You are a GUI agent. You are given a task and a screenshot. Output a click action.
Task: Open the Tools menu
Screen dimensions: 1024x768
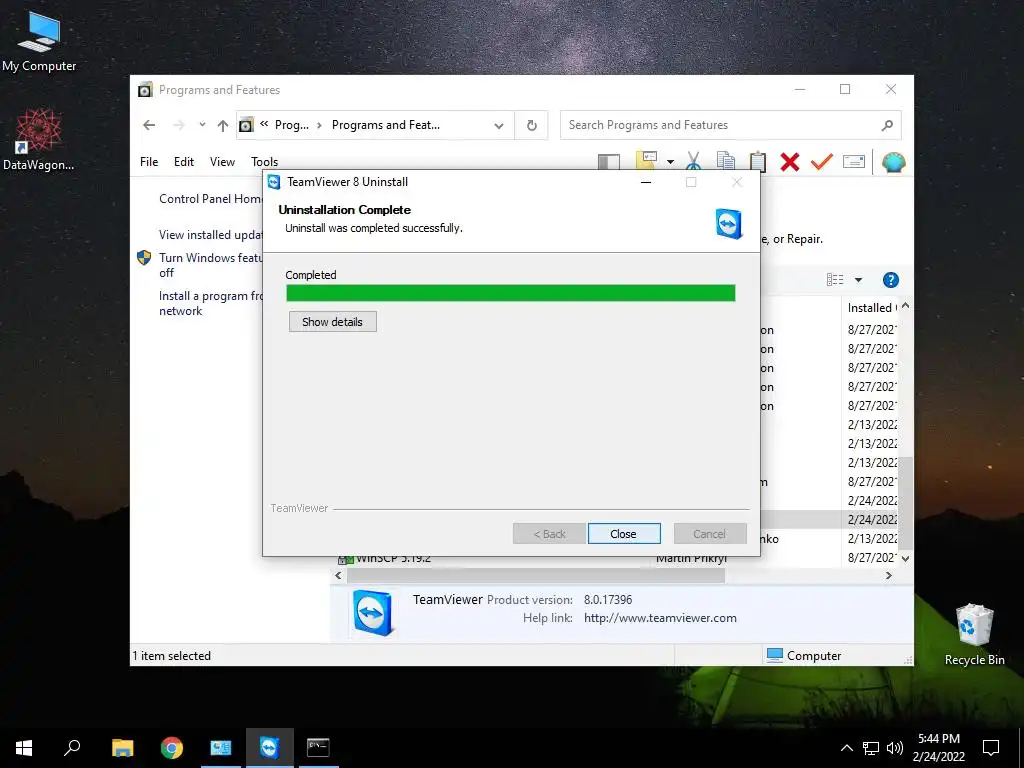[x=264, y=161]
